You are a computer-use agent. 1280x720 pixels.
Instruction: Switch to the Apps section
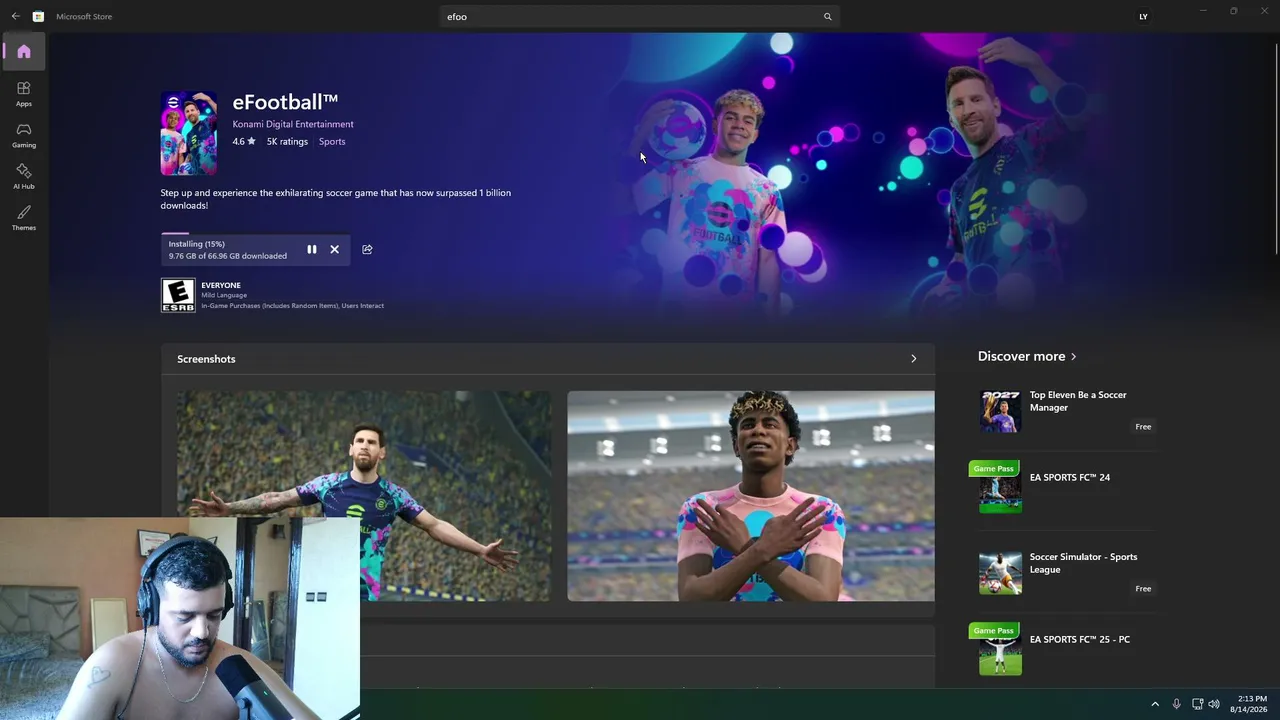click(x=24, y=94)
